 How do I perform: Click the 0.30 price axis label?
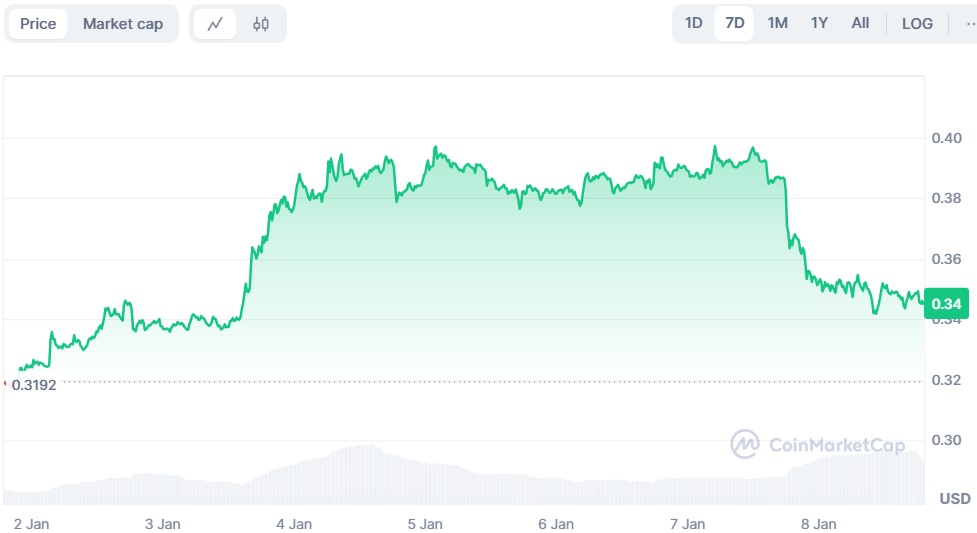tap(947, 440)
